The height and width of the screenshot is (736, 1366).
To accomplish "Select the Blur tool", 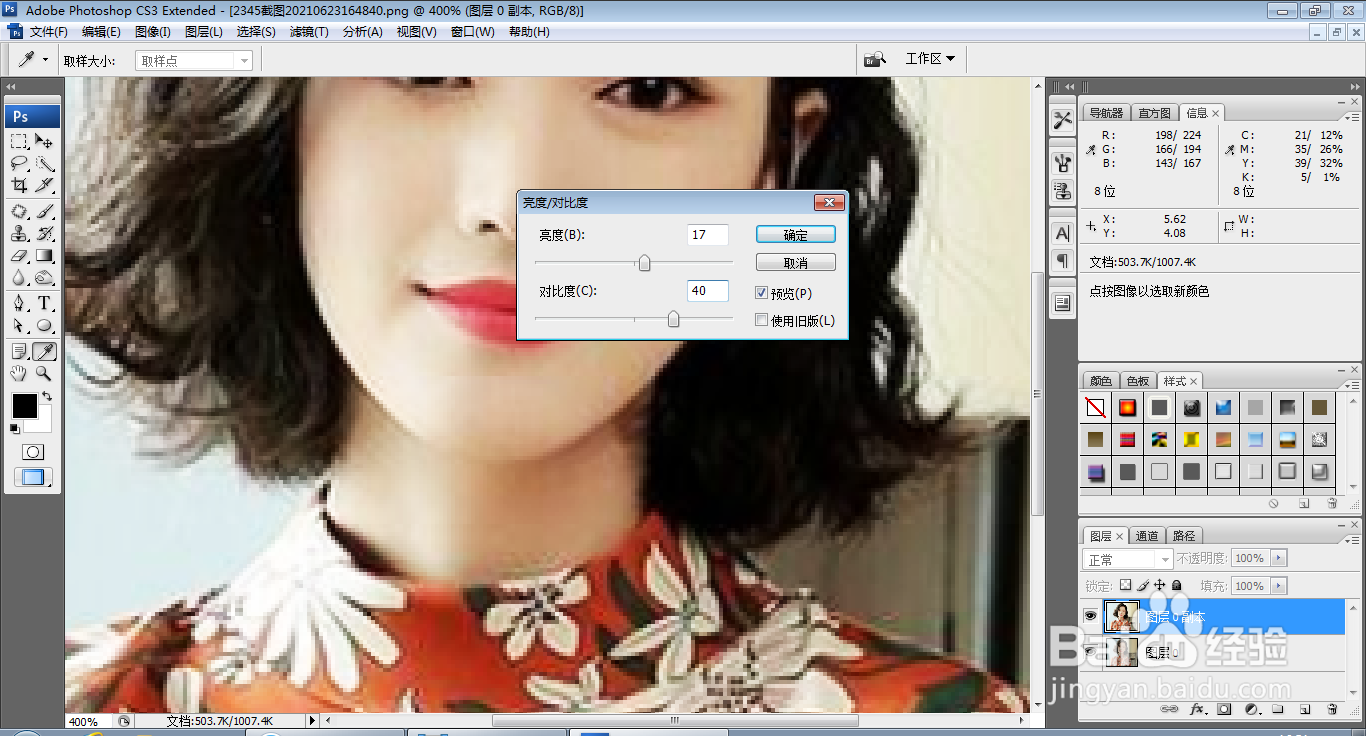I will pos(19,278).
